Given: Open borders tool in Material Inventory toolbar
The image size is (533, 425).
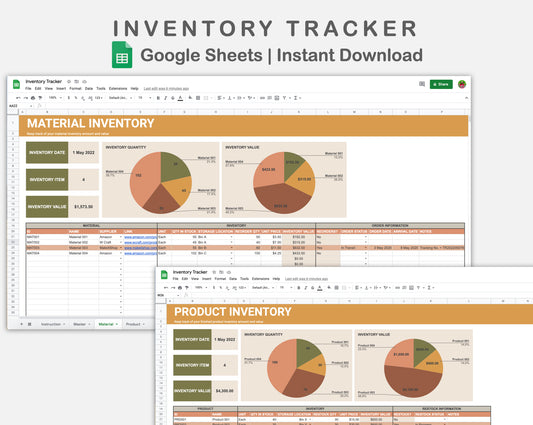Looking at the screenshot, I should point(198,98).
